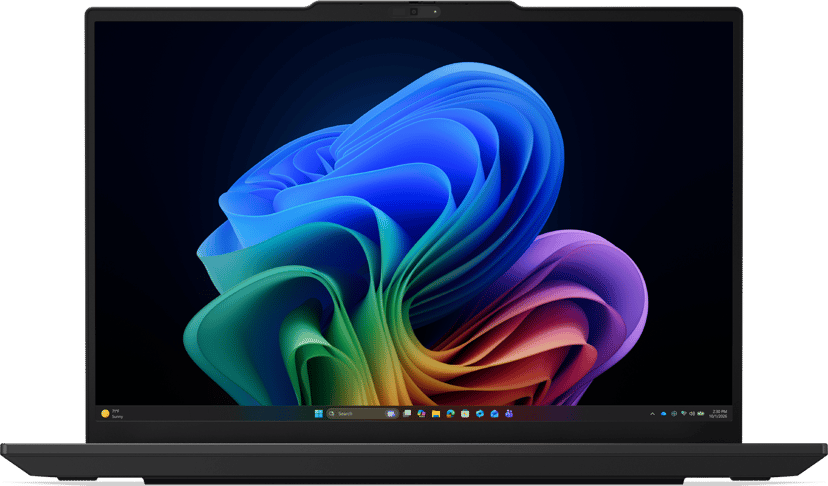Click the taskbar Search box
The height and width of the screenshot is (486, 828).
(362, 414)
